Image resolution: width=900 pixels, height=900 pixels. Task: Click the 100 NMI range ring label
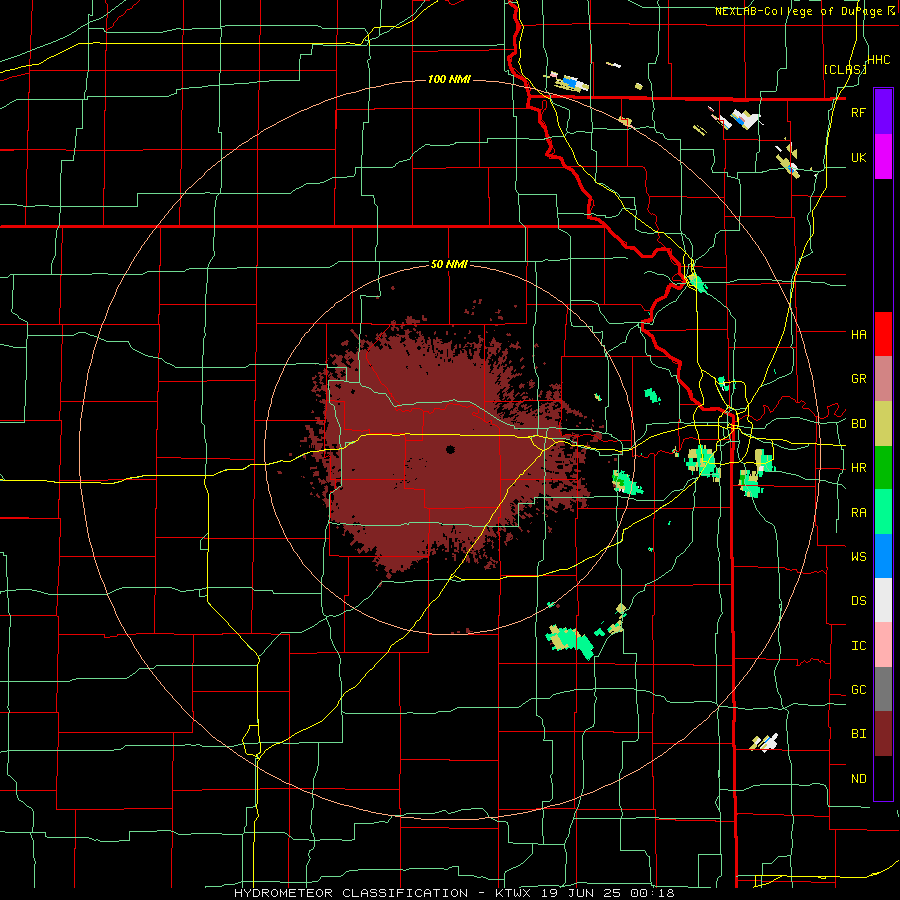pos(449,79)
